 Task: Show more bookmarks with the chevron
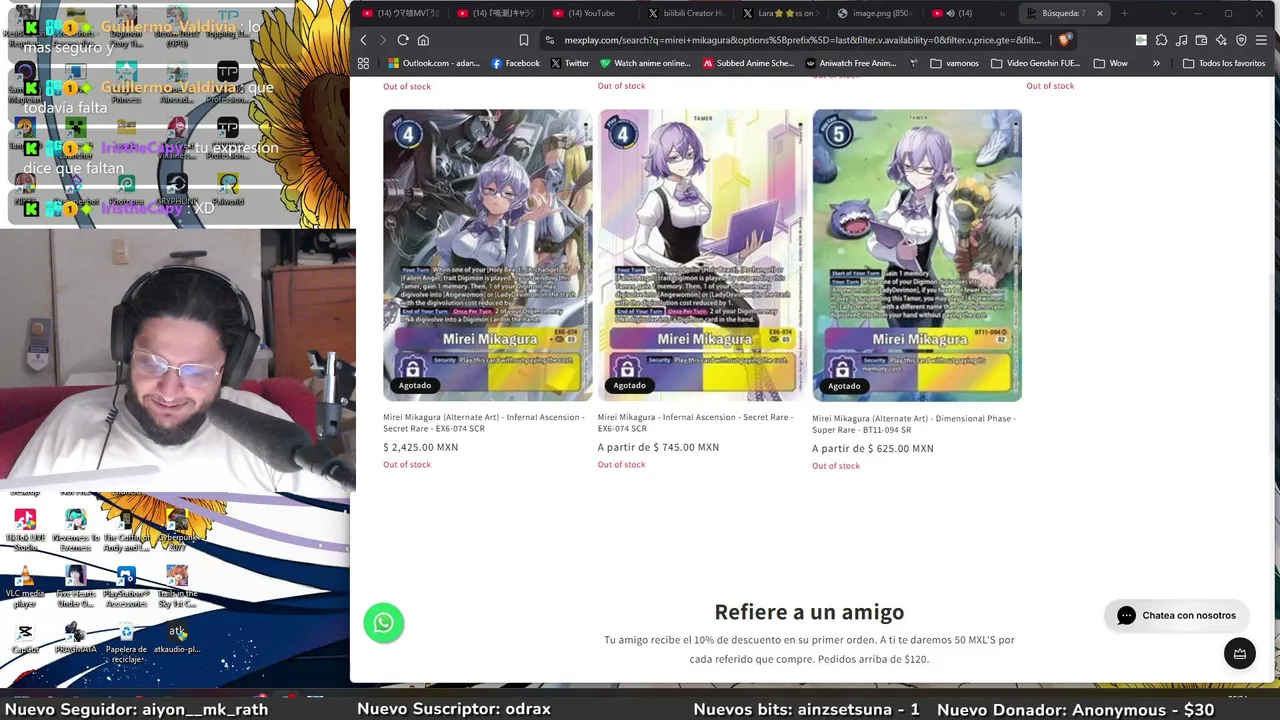1156,63
